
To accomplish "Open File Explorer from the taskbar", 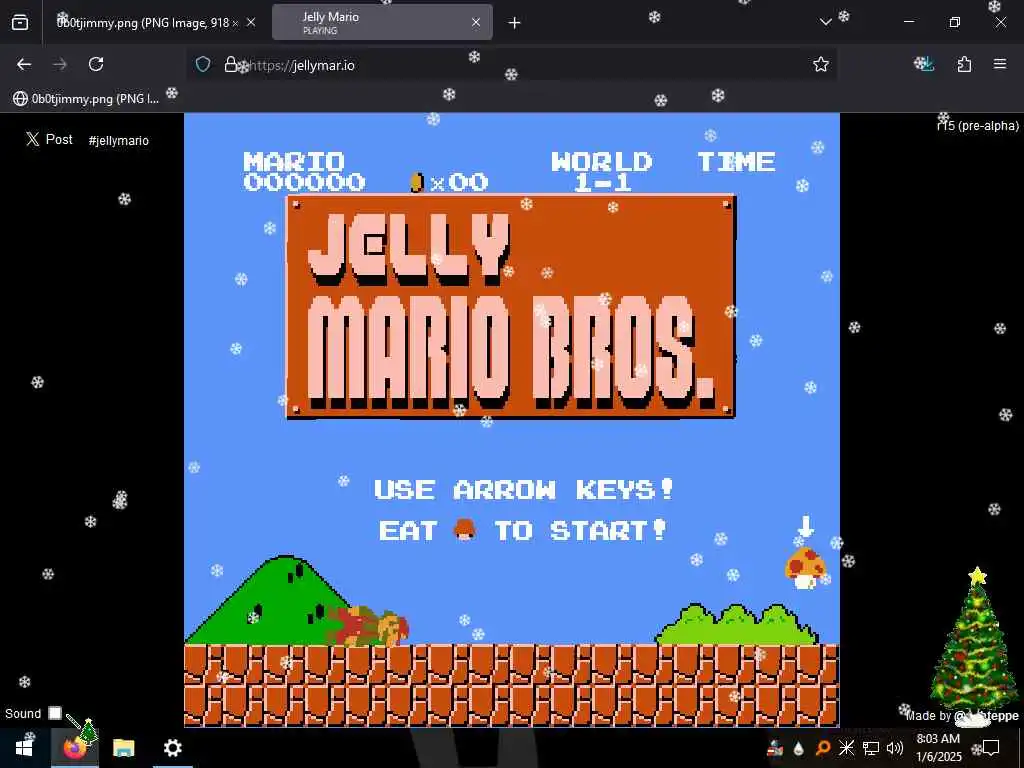I will (123, 748).
